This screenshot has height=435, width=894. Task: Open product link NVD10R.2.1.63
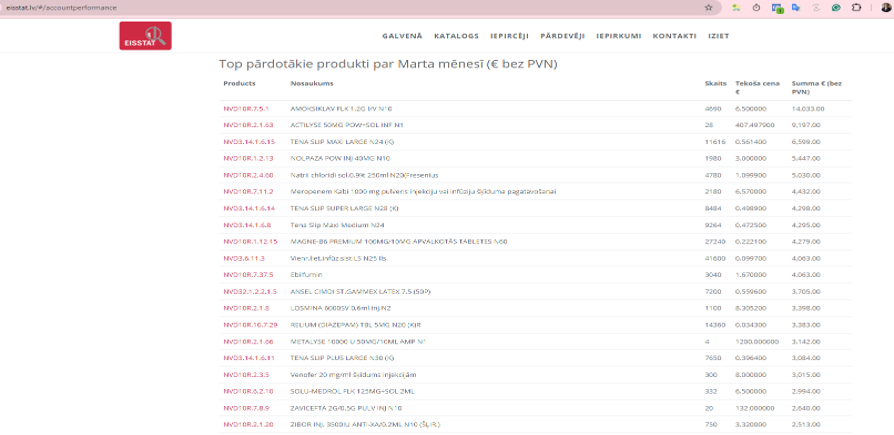pos(248,125)
